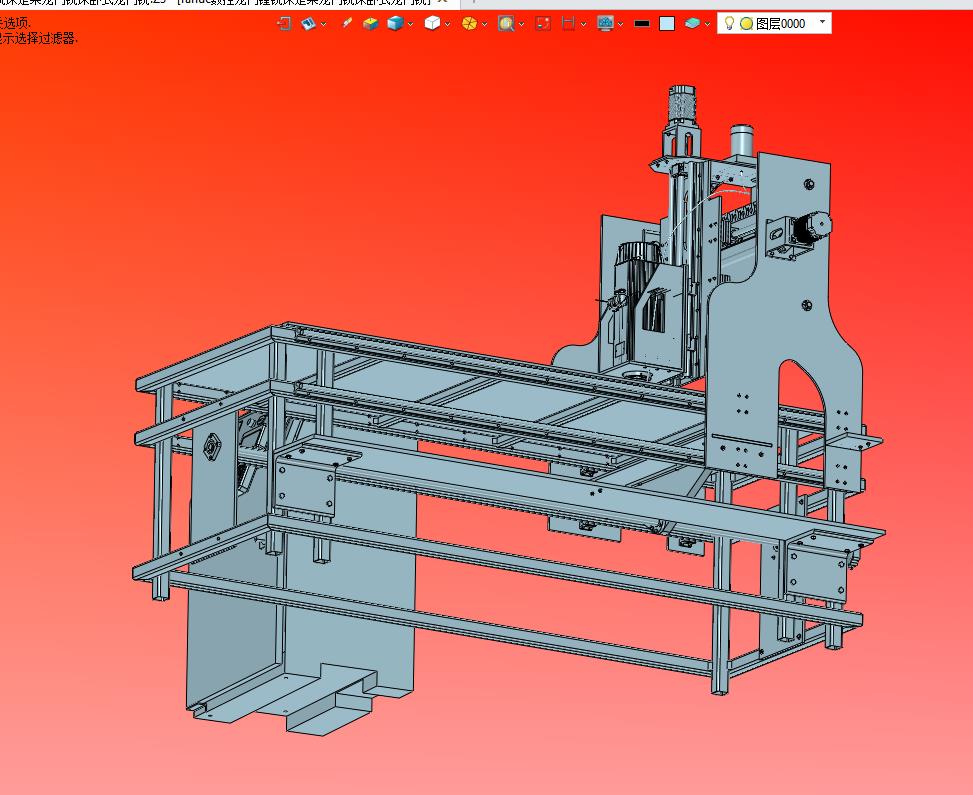Click the black color swatch
973x795 pixels.
coord(642,24)
